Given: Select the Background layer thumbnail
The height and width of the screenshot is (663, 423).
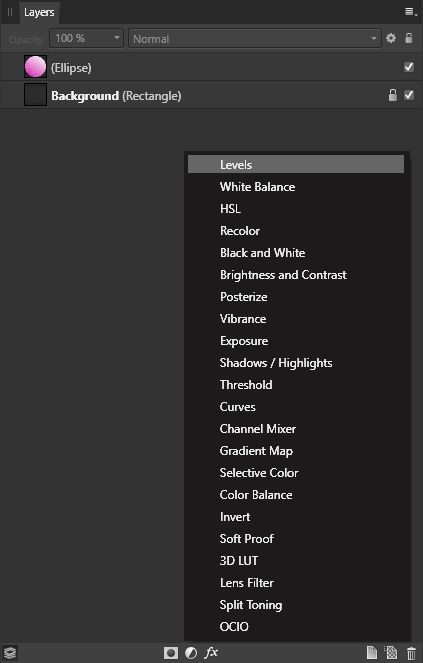Looking at the screenshot, I should 35,95.
